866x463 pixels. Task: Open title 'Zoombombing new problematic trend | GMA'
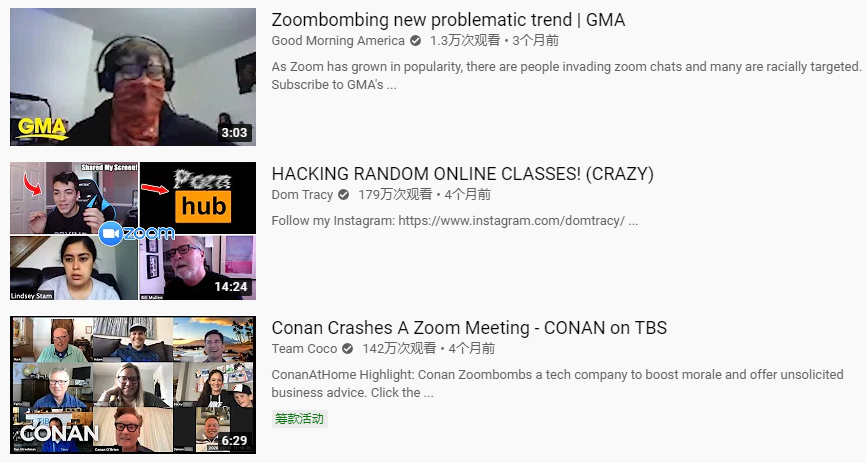448,20
